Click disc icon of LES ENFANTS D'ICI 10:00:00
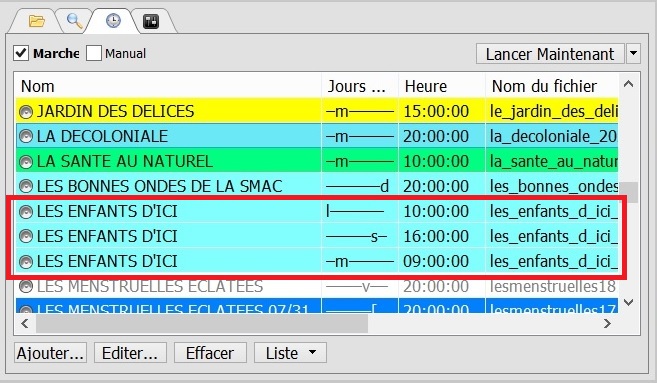Screen dimensions: 657x383 [x=26, y=212]
